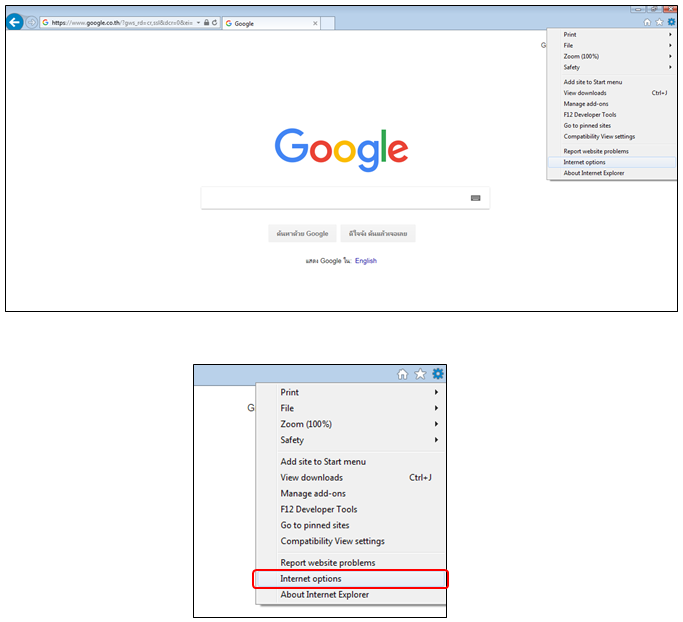
Task: Expand File submenu arrow in small top-right menu
Action: [670, 45]
